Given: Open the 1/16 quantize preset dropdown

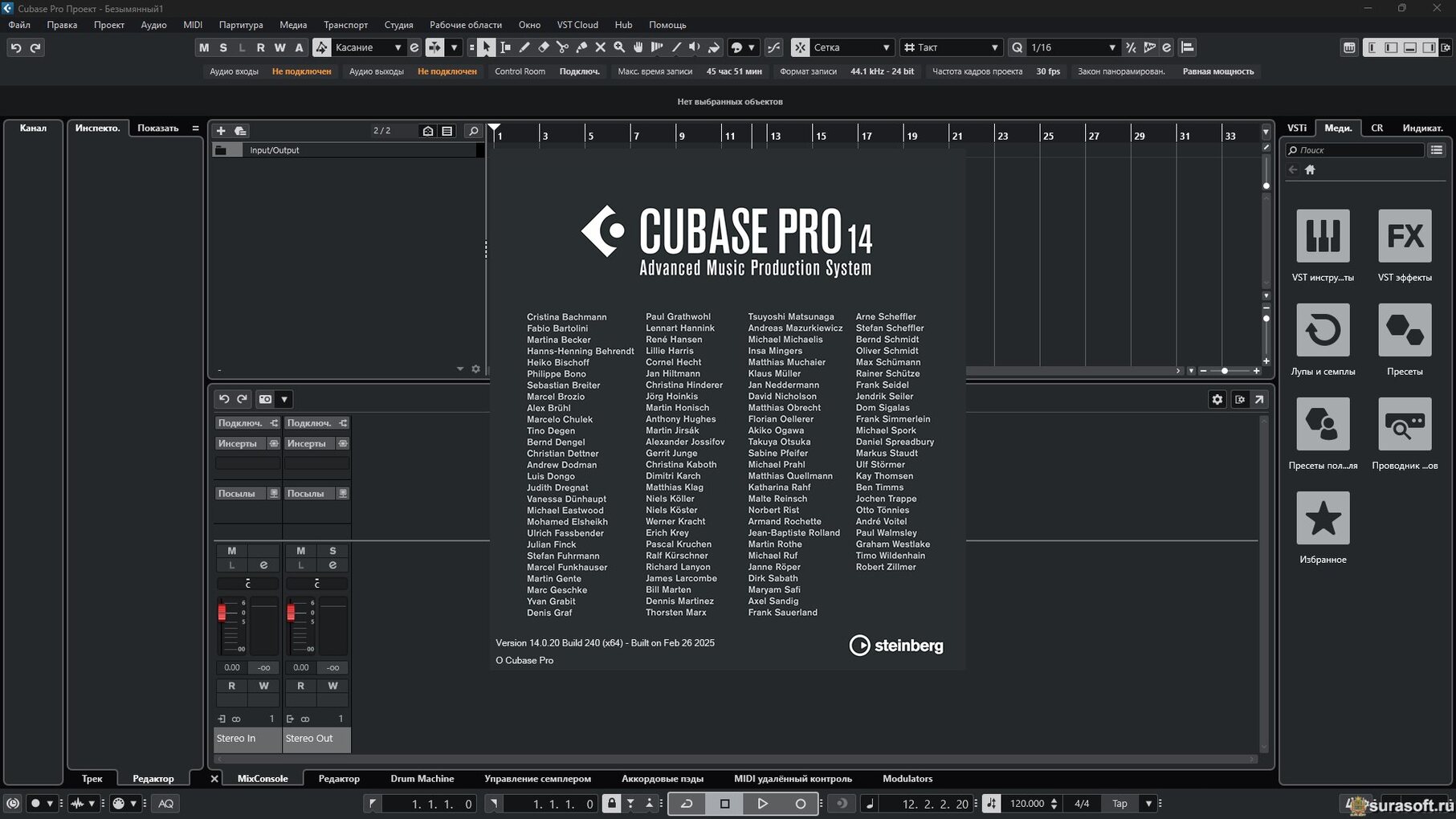Looking at the screenshot, I should tap(1073, 47).
